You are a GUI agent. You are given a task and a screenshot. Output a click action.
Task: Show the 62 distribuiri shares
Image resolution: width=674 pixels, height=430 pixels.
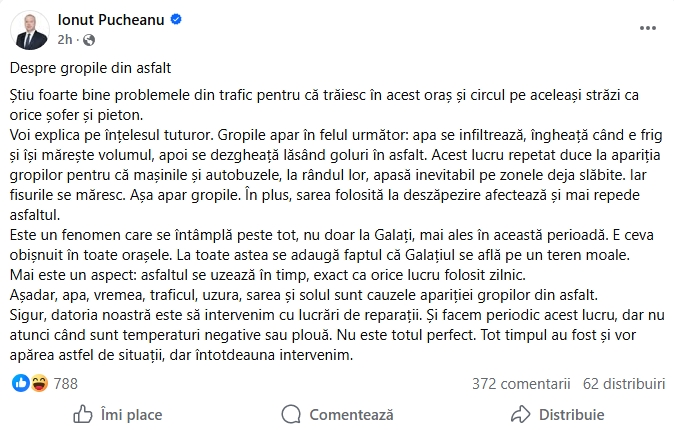623,383
